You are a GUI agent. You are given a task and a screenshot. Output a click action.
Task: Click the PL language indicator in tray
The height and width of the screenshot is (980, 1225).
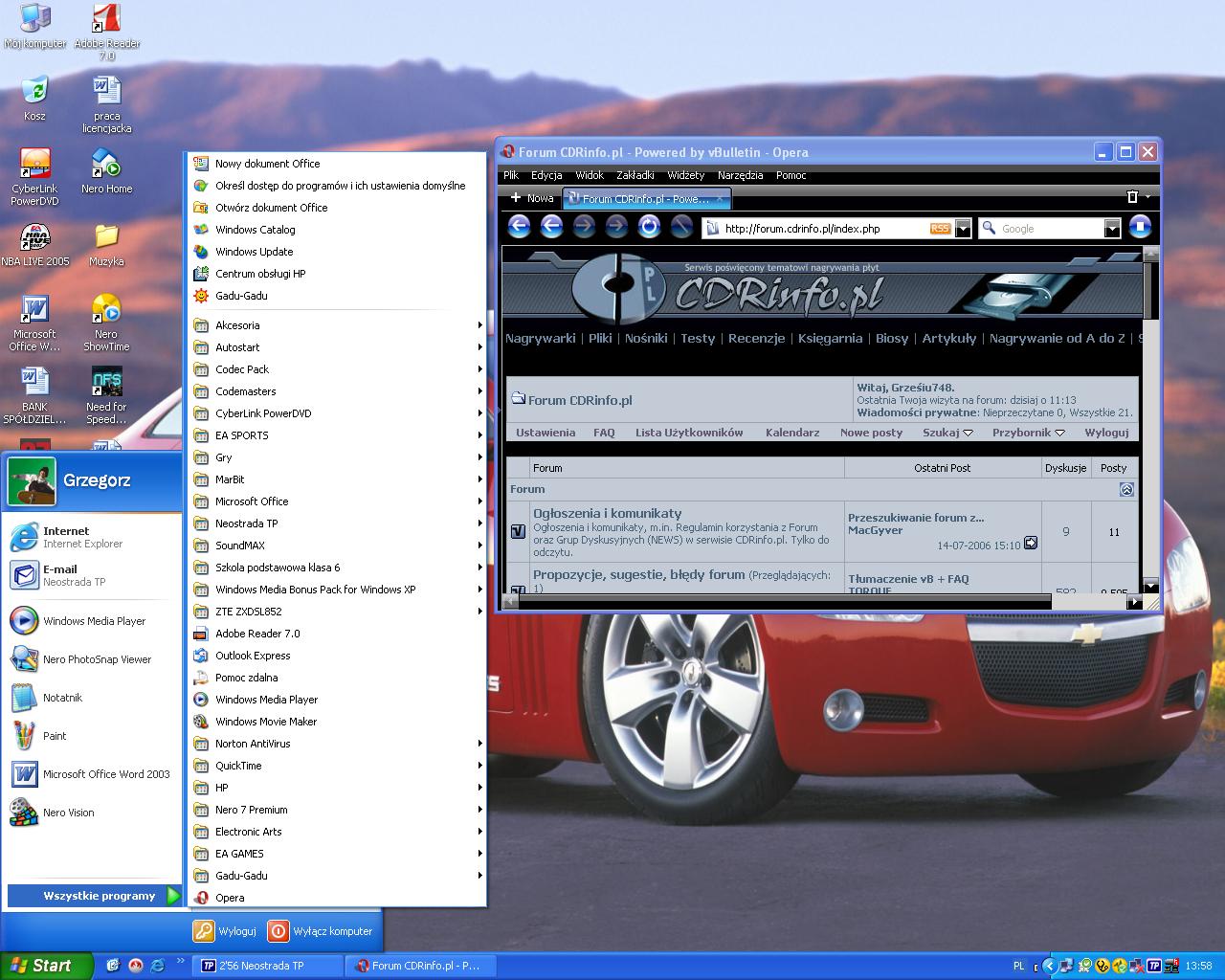(1018, 966)
